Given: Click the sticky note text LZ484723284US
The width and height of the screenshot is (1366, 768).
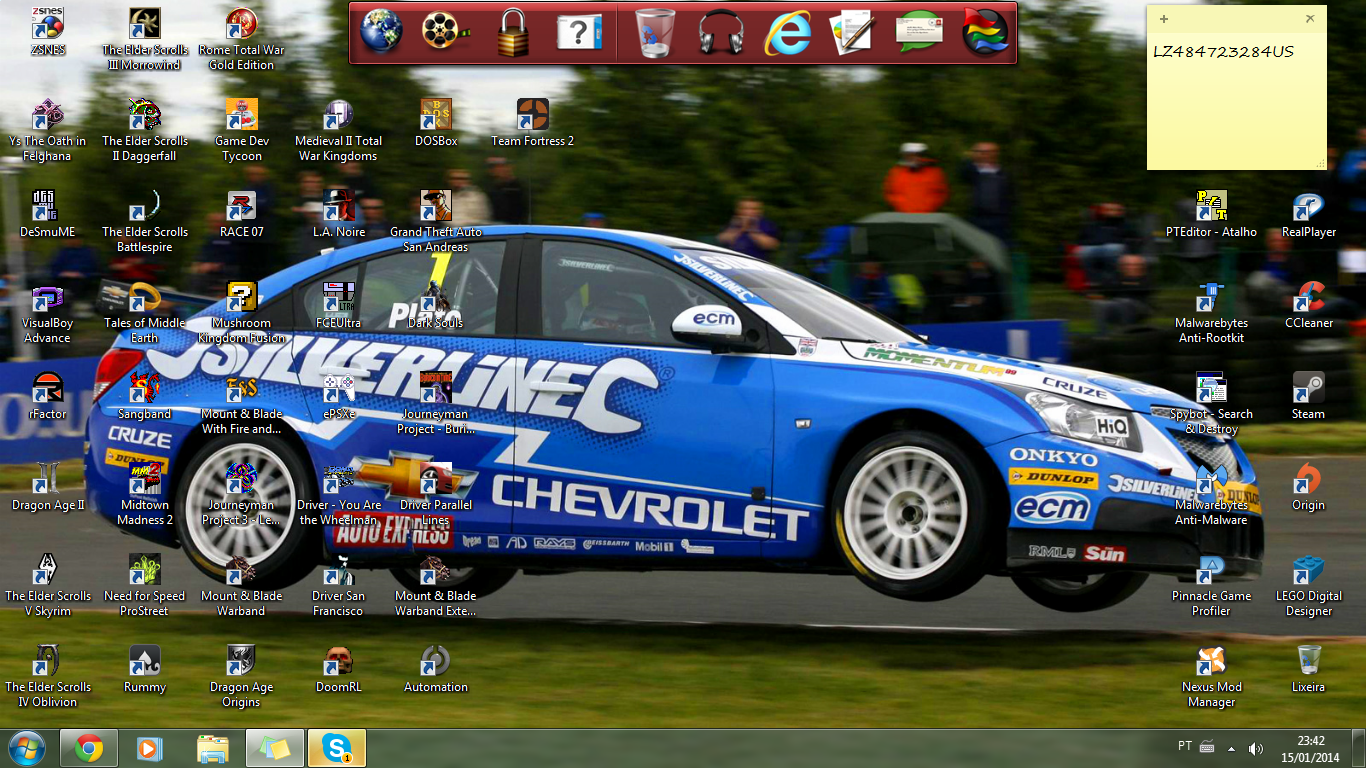Looking at the screenshot, I should tap(1223, 51).
